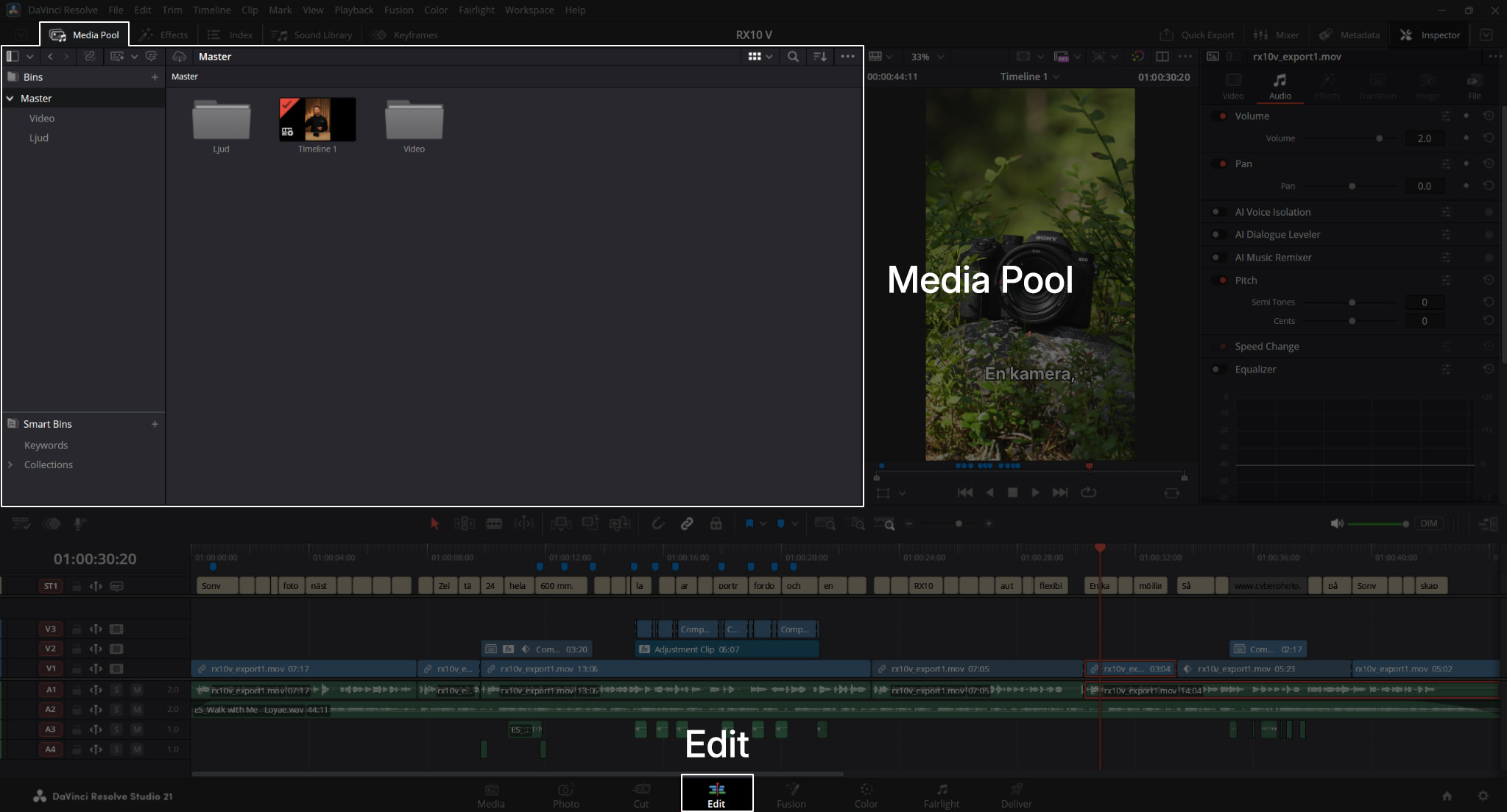
Task: Disable the Volume section toggle
Action: pyautogui.click(x=1222, y=116)
